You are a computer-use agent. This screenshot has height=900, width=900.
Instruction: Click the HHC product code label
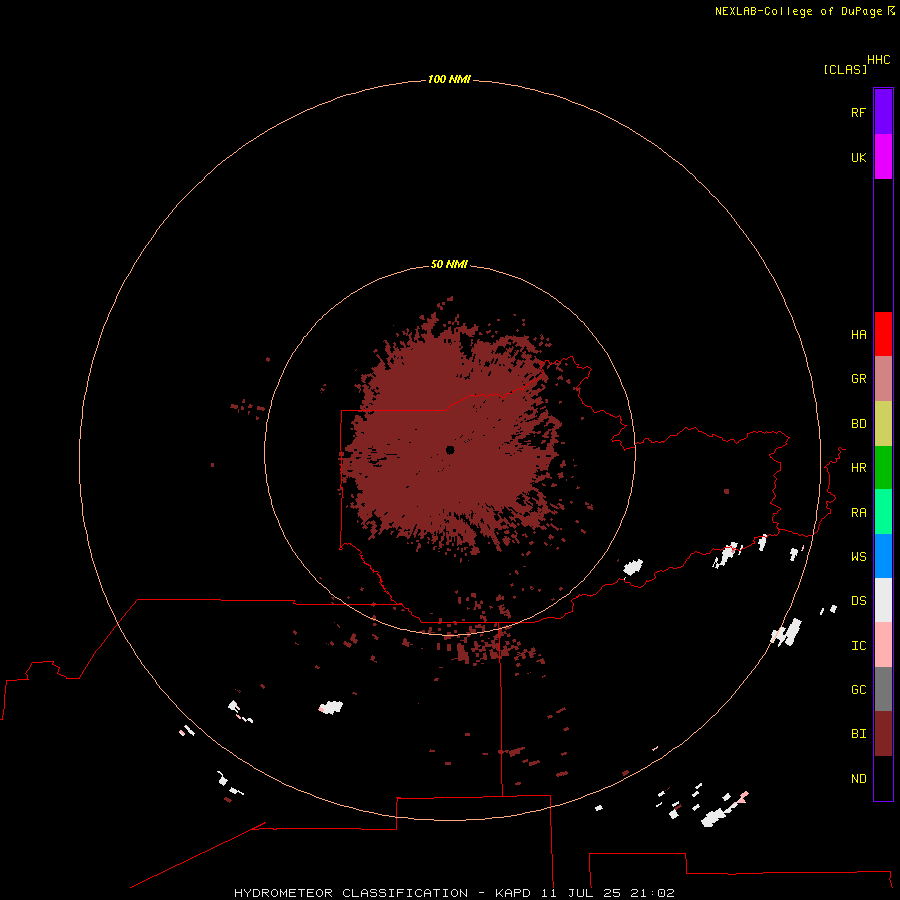pos(878,60)
